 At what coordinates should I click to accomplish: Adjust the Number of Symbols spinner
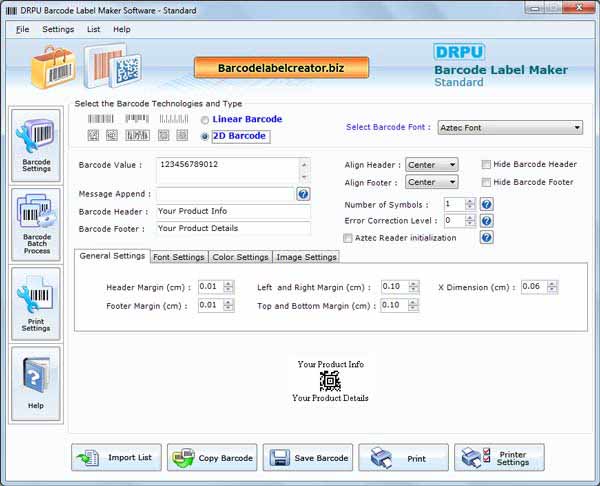pyautogui.click(x=470, y=204)
